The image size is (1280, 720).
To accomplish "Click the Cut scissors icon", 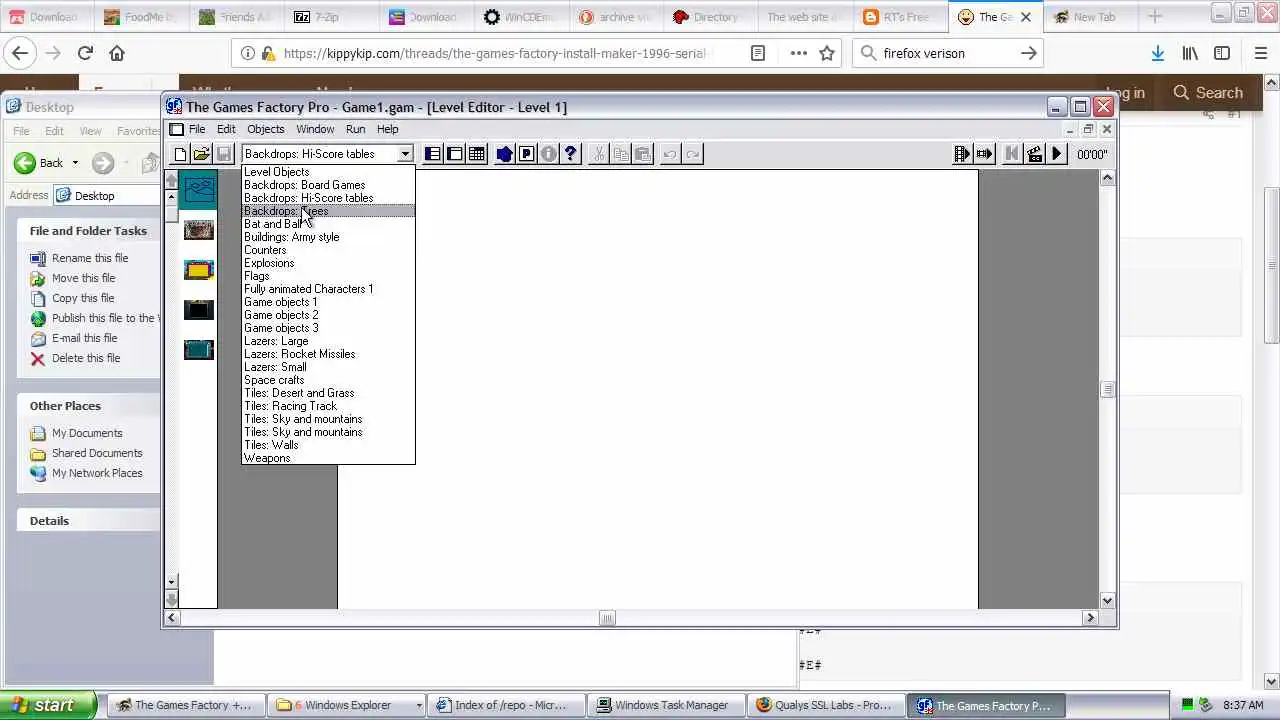I will click(x=598, y=154).
